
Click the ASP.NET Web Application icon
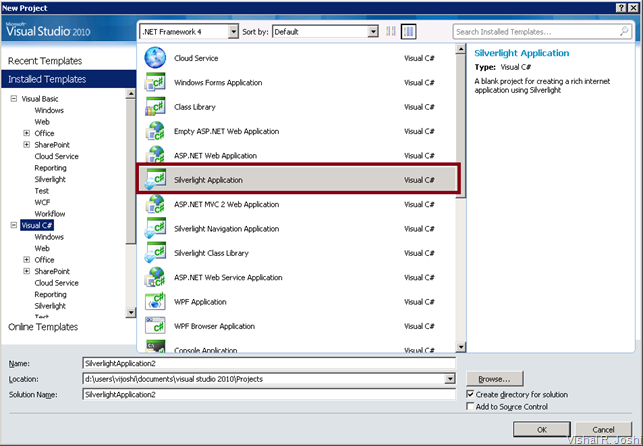(155, 155)
